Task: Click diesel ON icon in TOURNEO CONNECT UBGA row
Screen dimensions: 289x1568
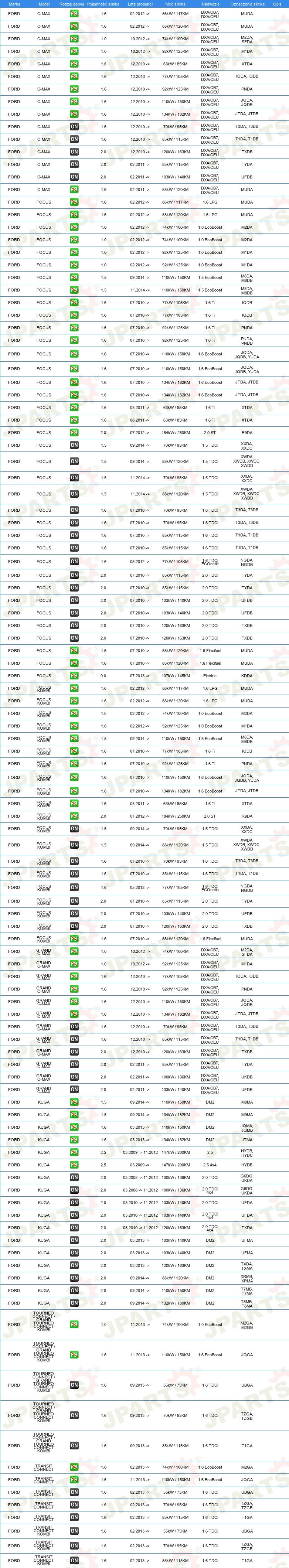Action: pos(74,1385)
